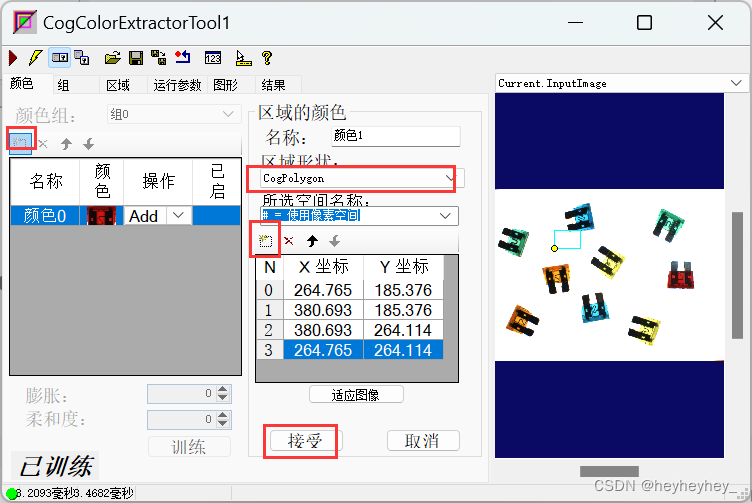This screenshot has height=503, width=752.
Task: Click the CogColorExtractorTool1 title bar icon
Action: (24, 23)
